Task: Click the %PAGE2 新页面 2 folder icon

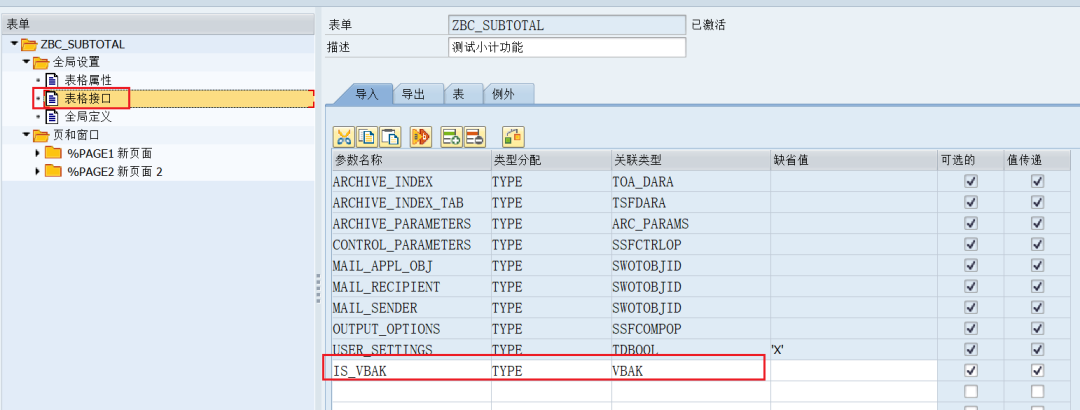Action: click(x=53, y=171)
